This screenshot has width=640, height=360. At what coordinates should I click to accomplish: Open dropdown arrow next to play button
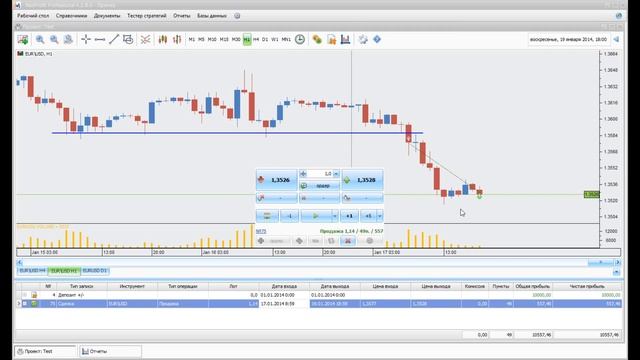click(335, 216)
